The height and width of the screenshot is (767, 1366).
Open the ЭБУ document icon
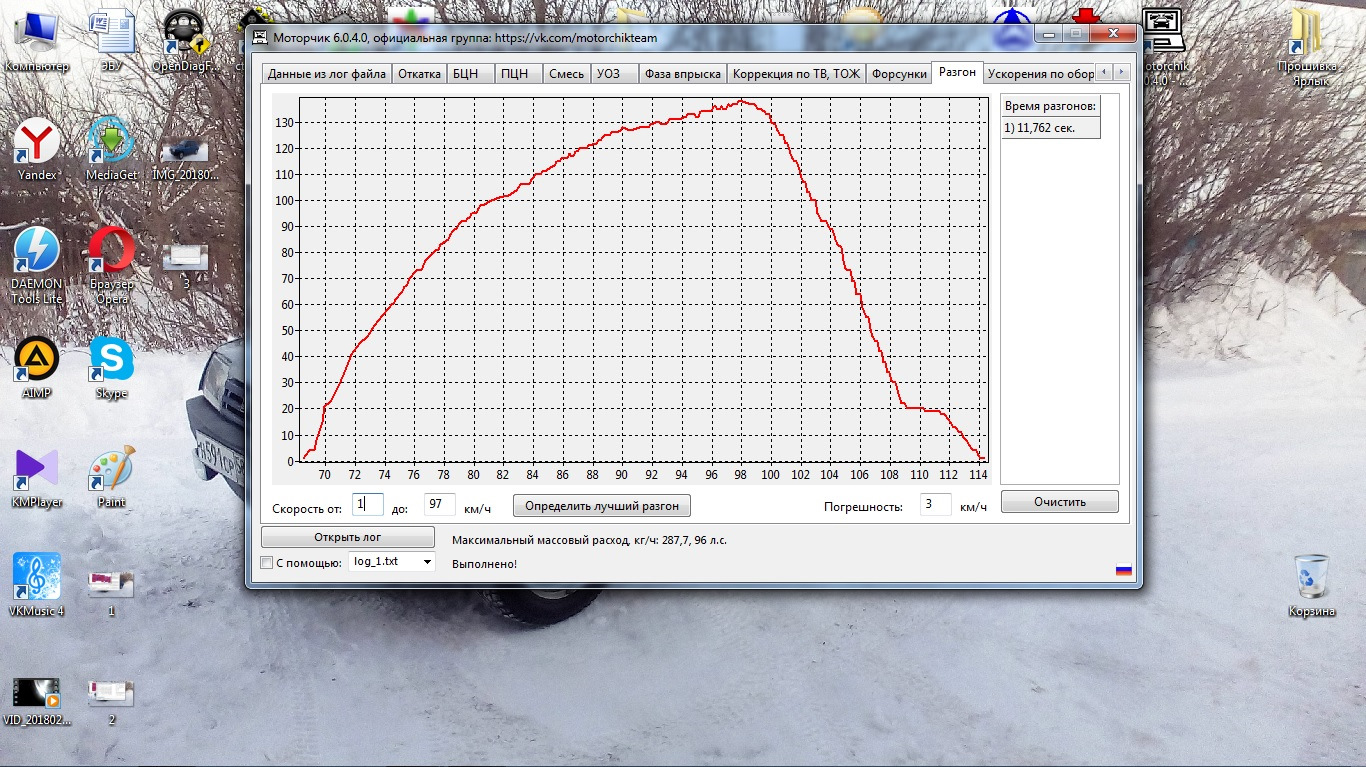tap(112, 38)
